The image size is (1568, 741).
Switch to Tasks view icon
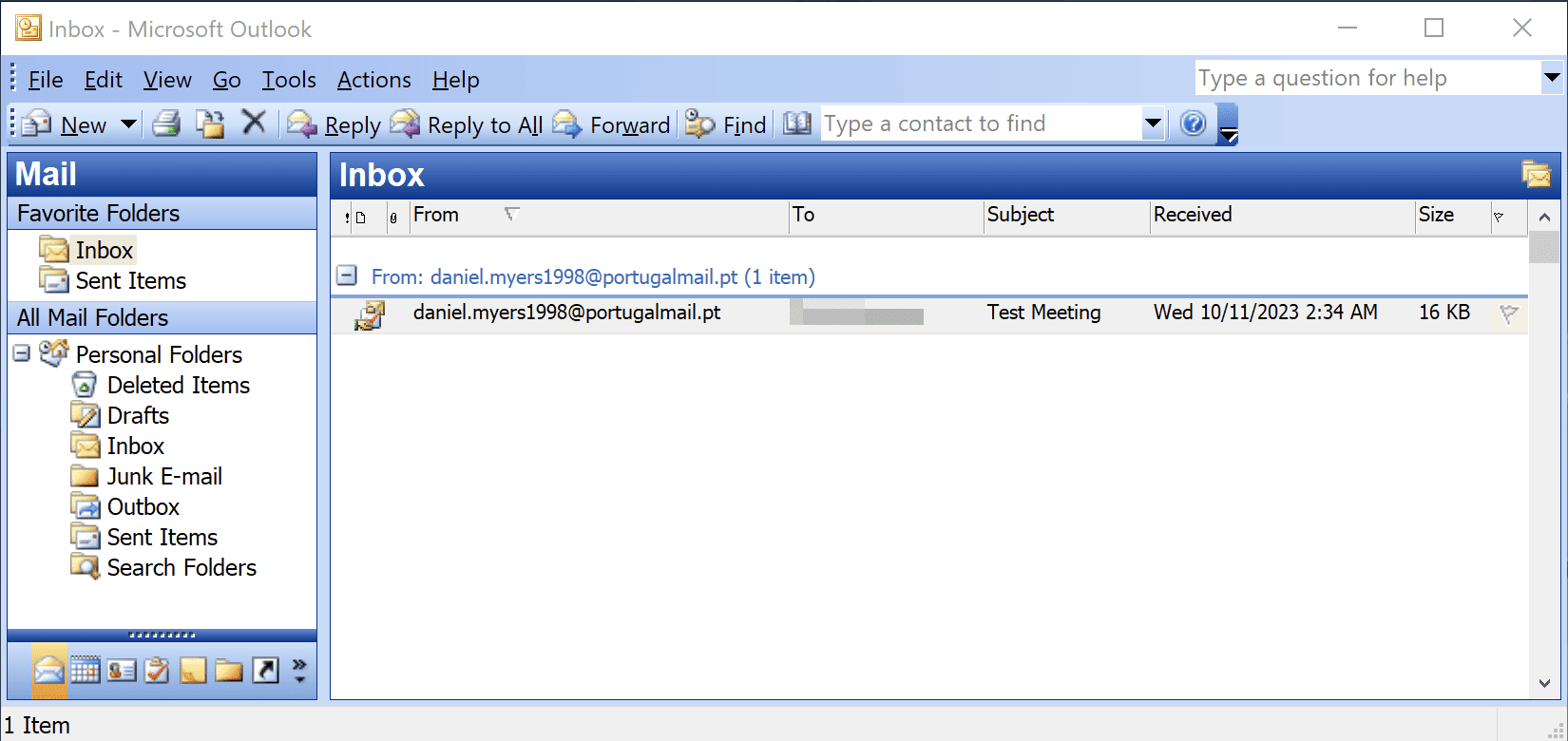tap(158, 671)
